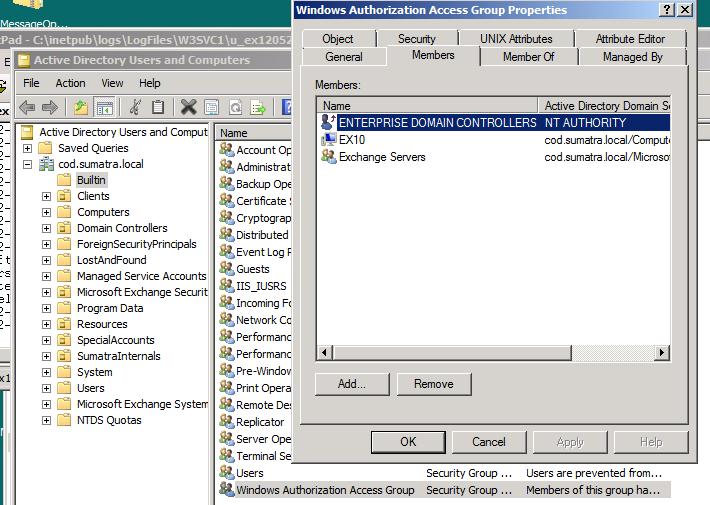710x505 pixels.
Task: Expand the Managed Service Accounts node
Action: pos(46,276)
